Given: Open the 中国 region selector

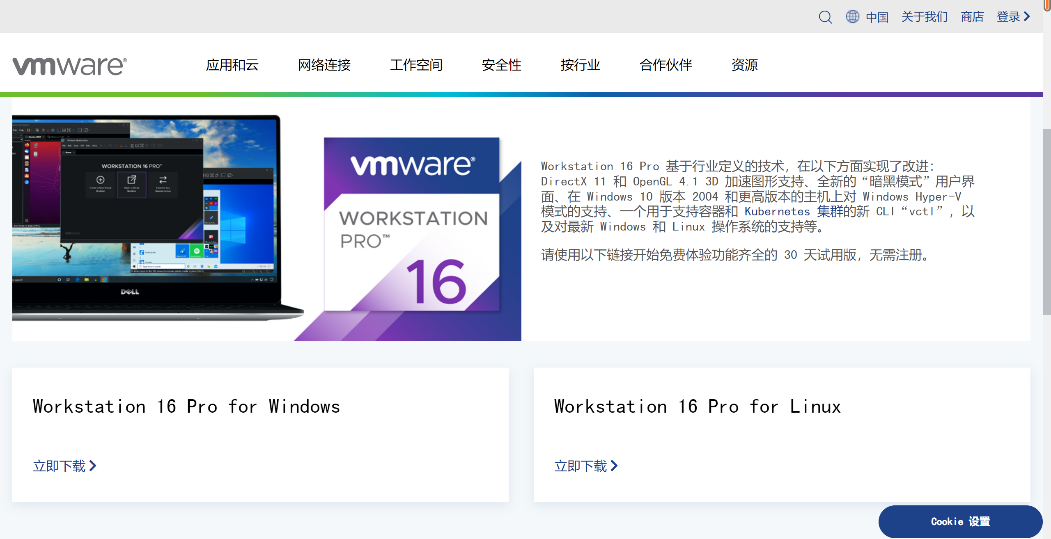Looking at the screenshot, I should pyautogui.click(x=877, y=17).
